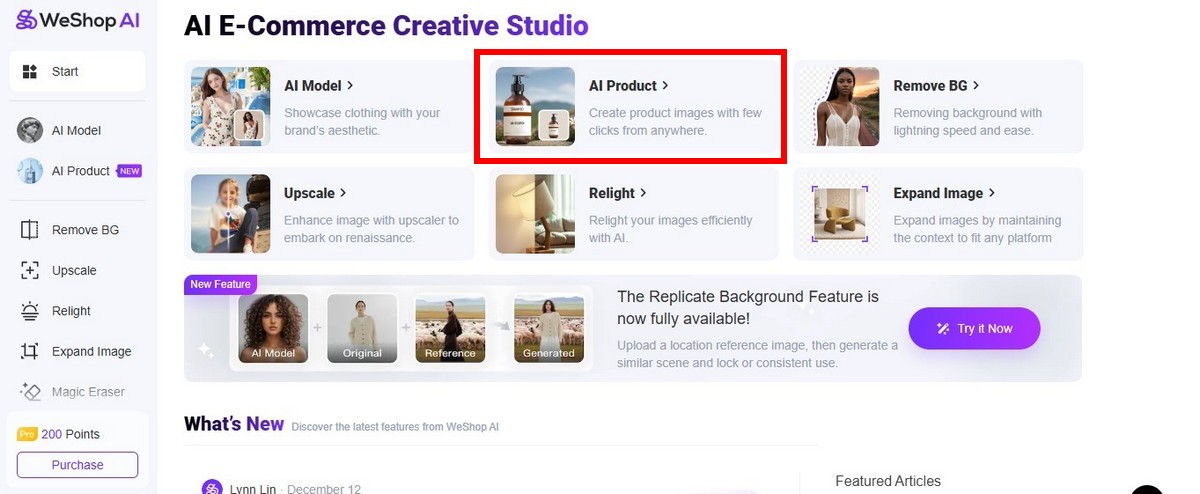Open AI Model avatar icon in sidebar
Viewport: 1200px width, 494px height.
point(30,130)
